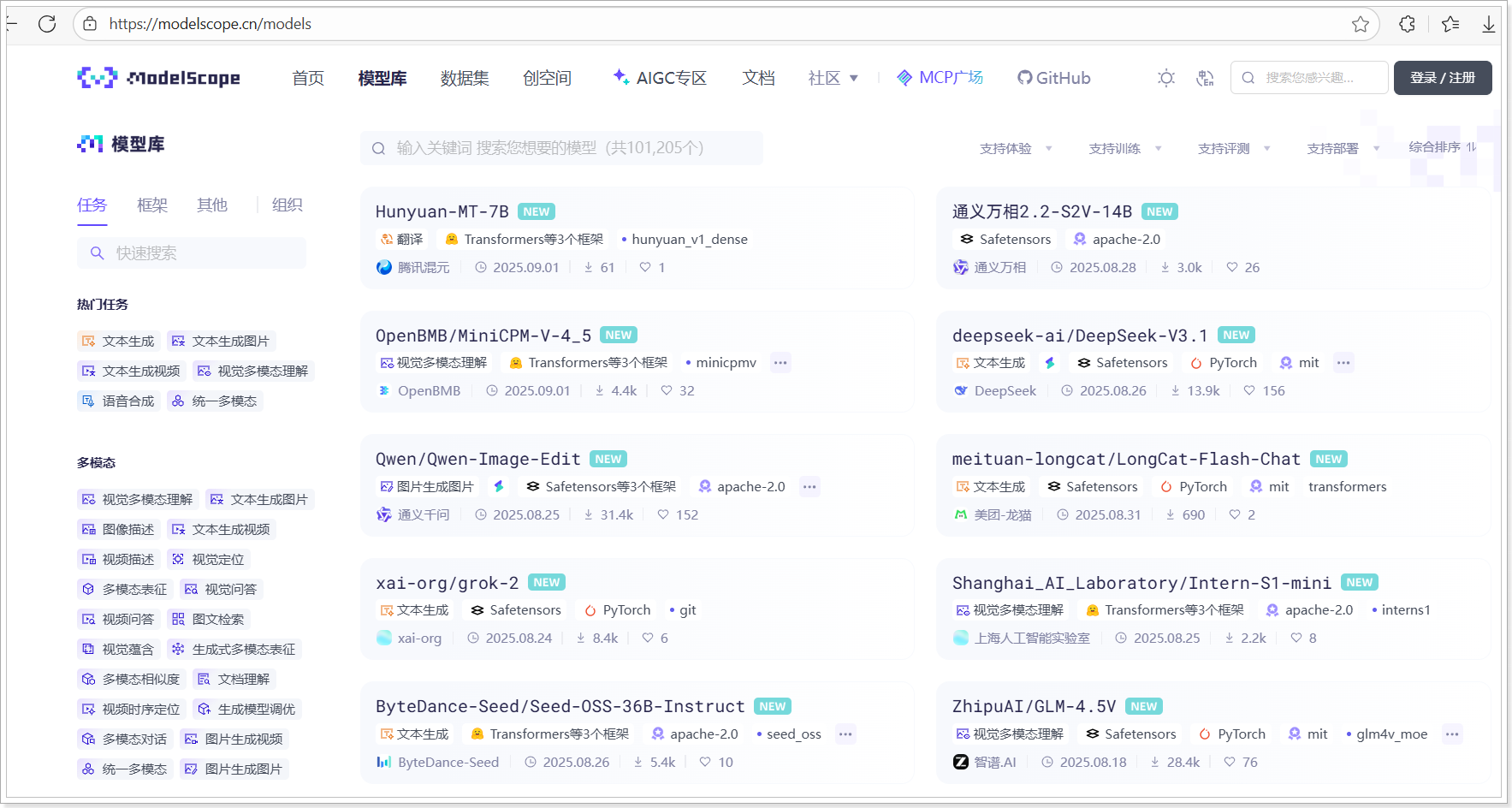Expand more tags on DeepSeek-V3.1 card

coord(1343,363)
